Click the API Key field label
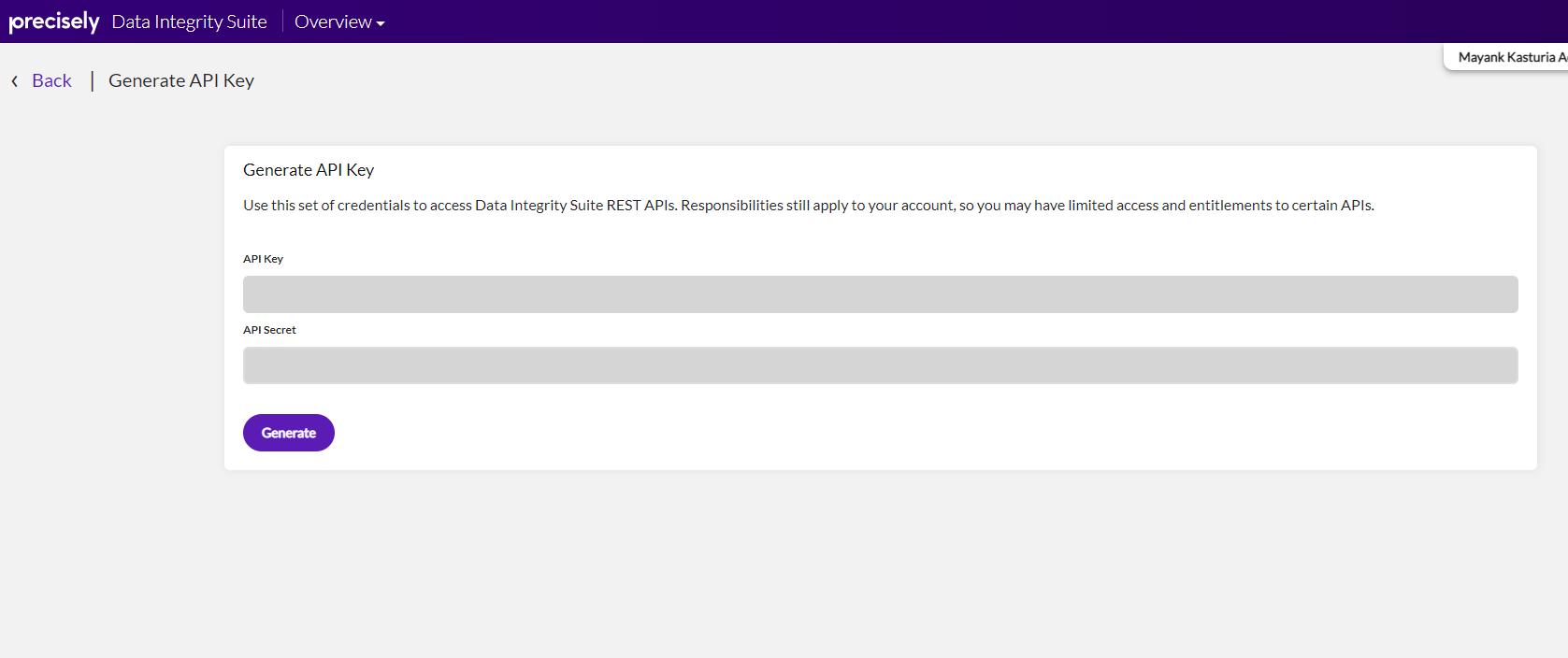The image size is (1568, 658). pos(263,259)
